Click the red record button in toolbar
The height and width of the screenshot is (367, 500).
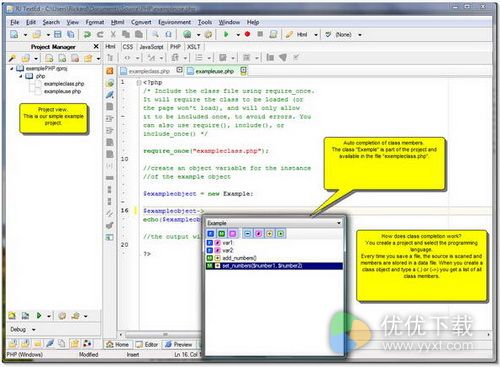(247, 34)
